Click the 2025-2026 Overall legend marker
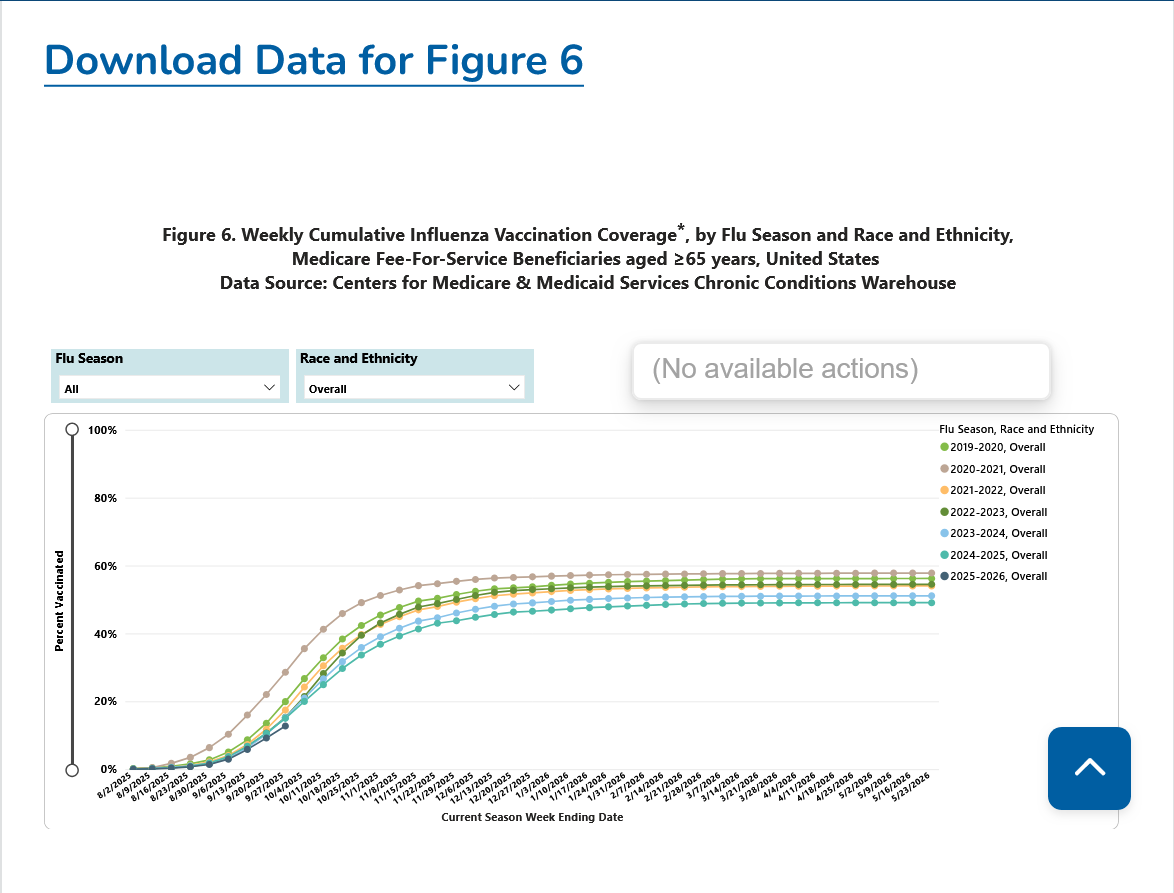Viewport: 1174px width, 893px height. tap(944, 576)
